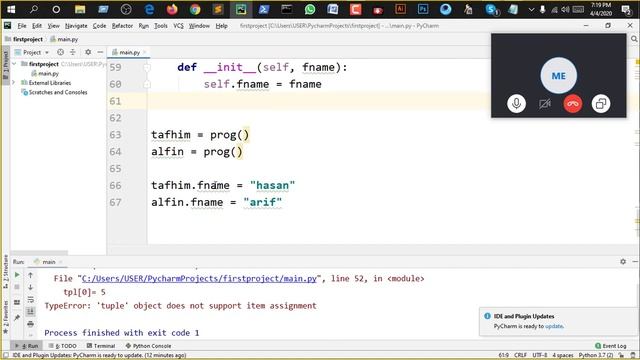
Task: Change the 4 spaces indent setting
Action: point(563,356)
